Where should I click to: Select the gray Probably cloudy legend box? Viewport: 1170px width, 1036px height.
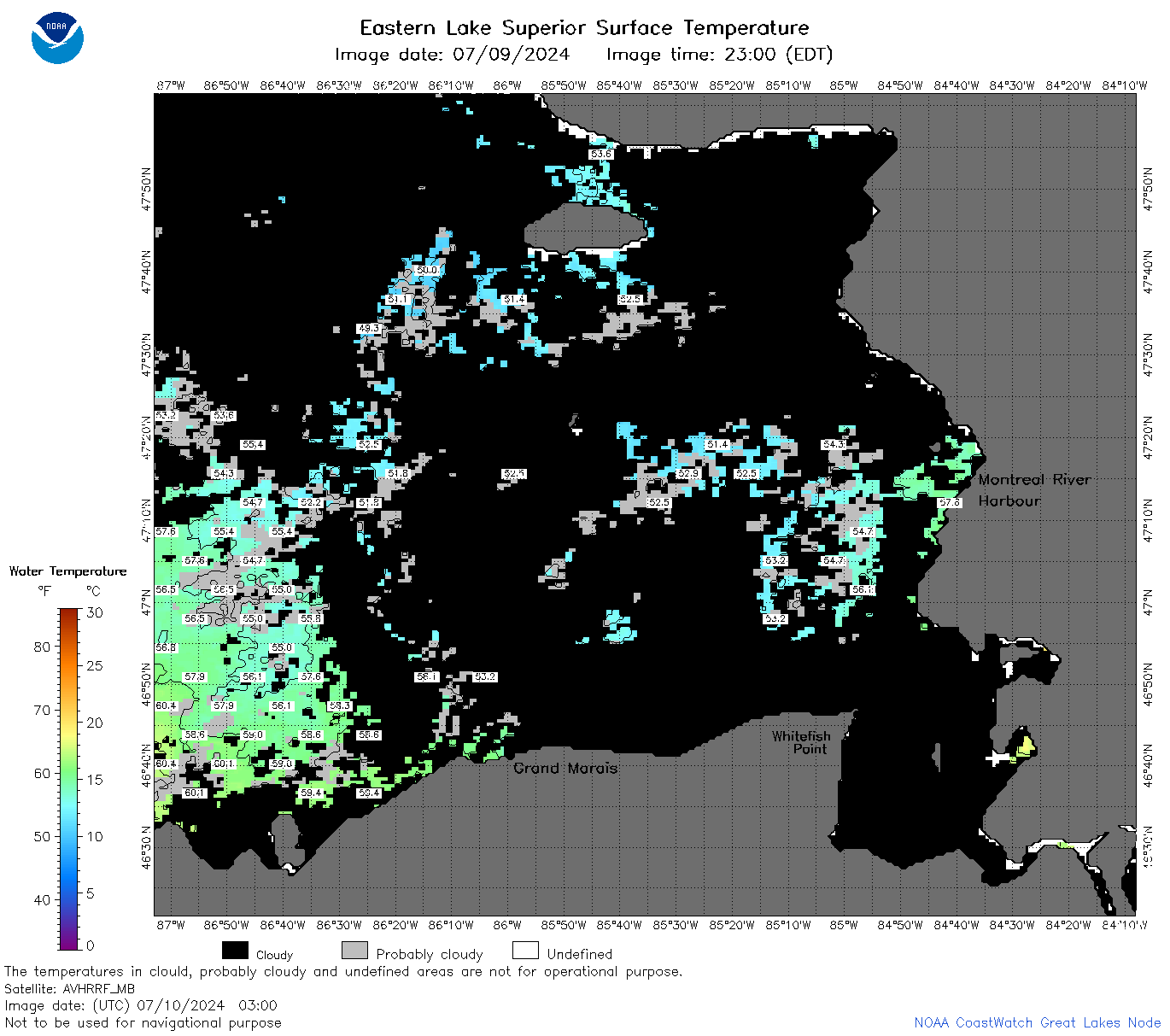point(354,951)
